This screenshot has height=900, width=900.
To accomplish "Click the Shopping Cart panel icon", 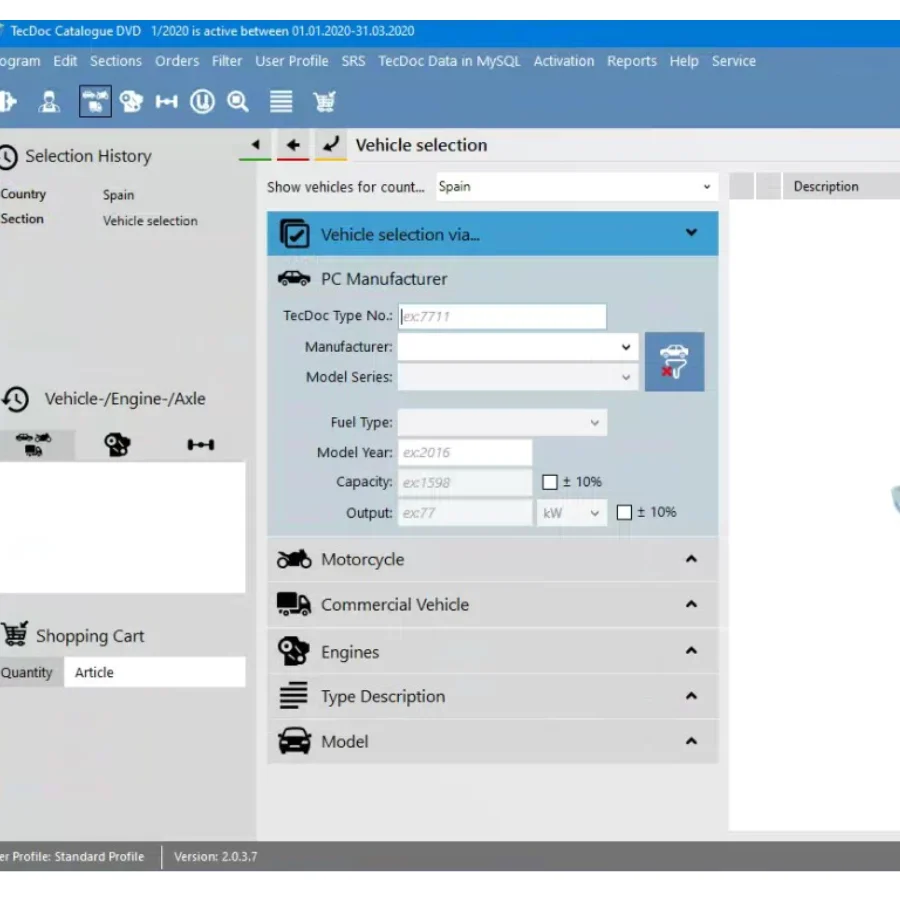I will click(x=14, y=634).
